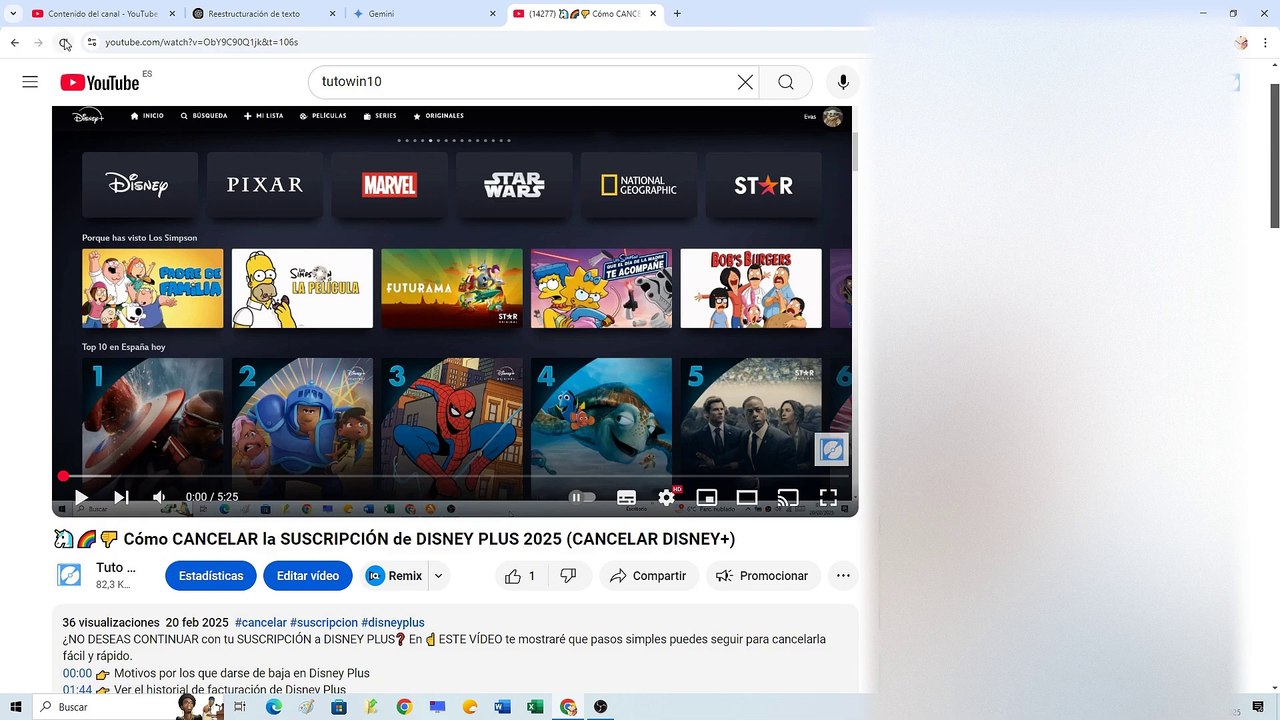Open Task View on the taskbar

[240, 707]
